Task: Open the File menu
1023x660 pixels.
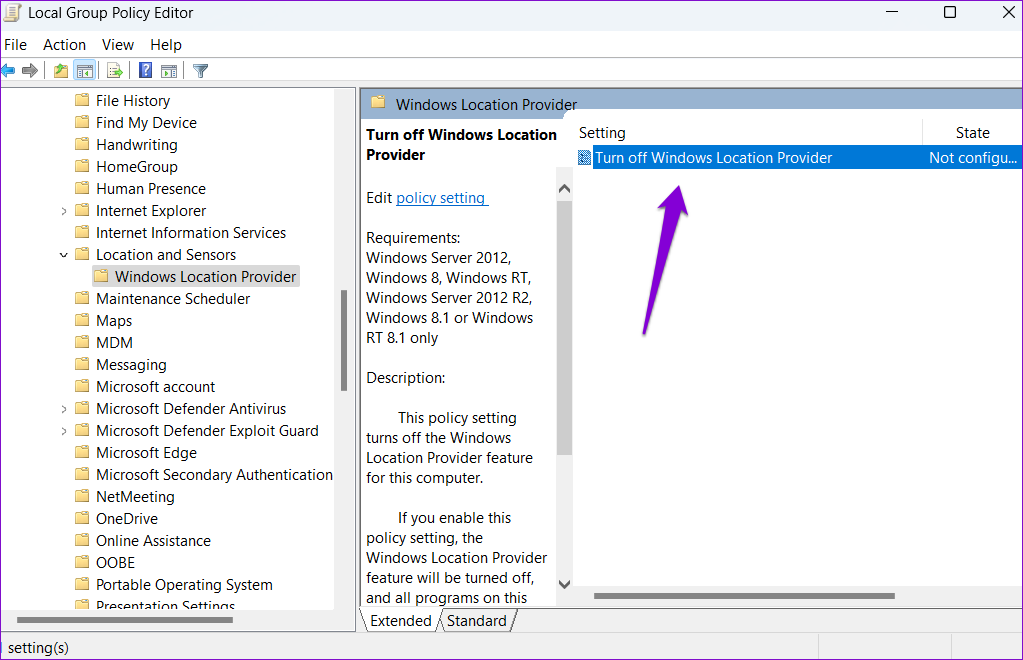Action: 15,45
